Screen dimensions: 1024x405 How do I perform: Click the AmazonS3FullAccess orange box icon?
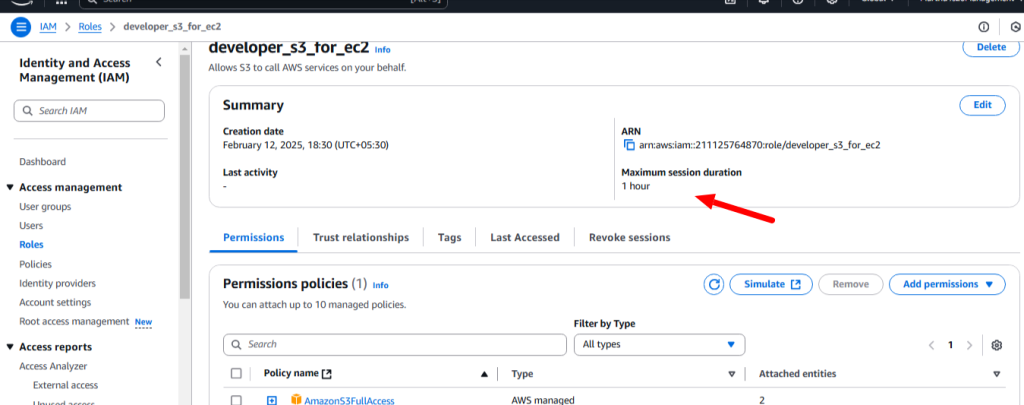click(296, 400)
